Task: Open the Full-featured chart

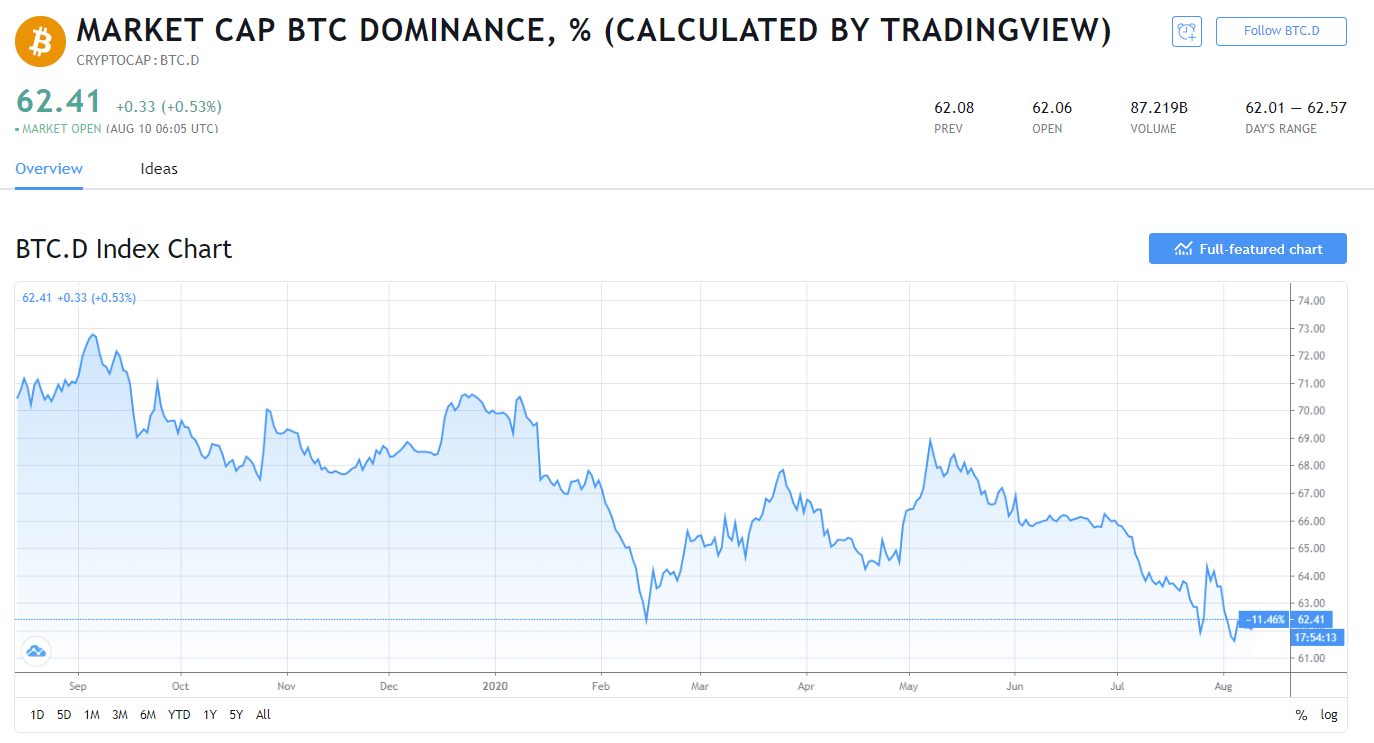Action: point(1247,249)
